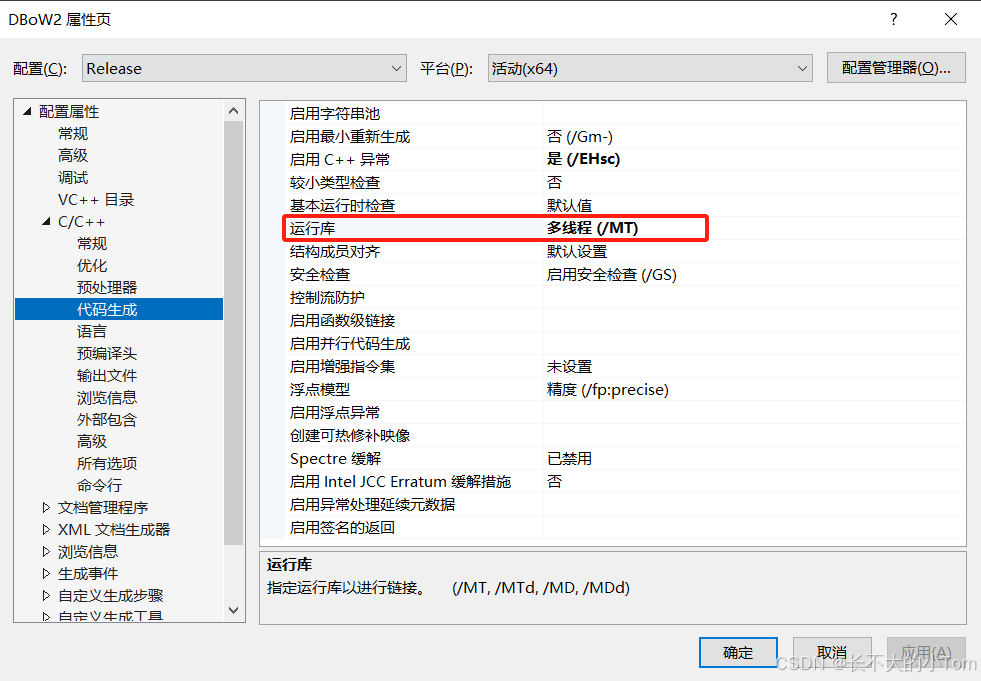This screenshot has height=681, width=981.
Task: Select the 较小类型检查 property
Action: coord(335,183)
